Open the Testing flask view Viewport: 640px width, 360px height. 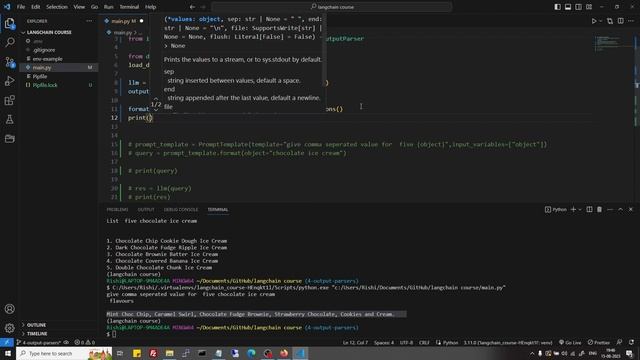9,119
